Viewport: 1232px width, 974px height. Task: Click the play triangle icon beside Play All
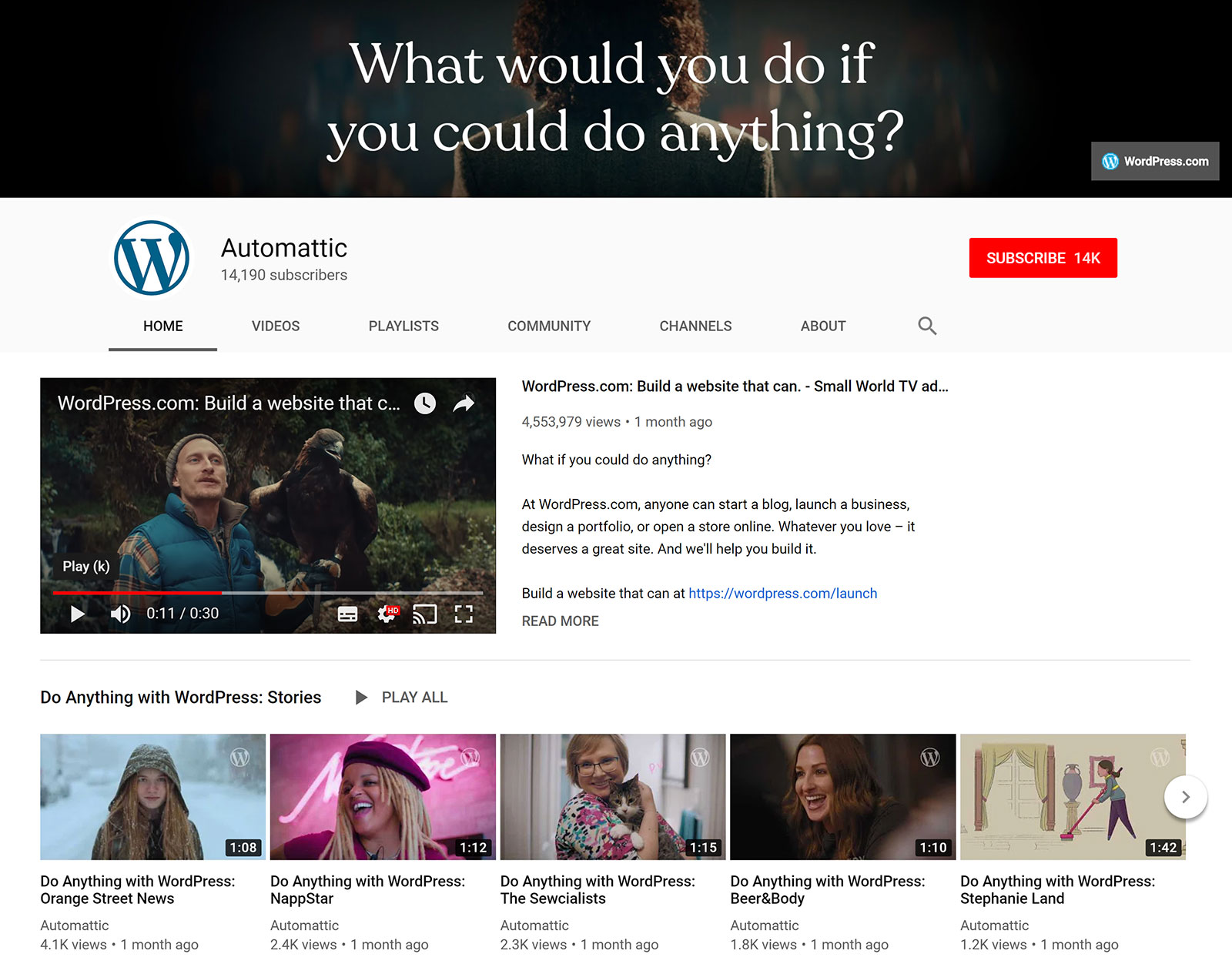coord(360,698)
